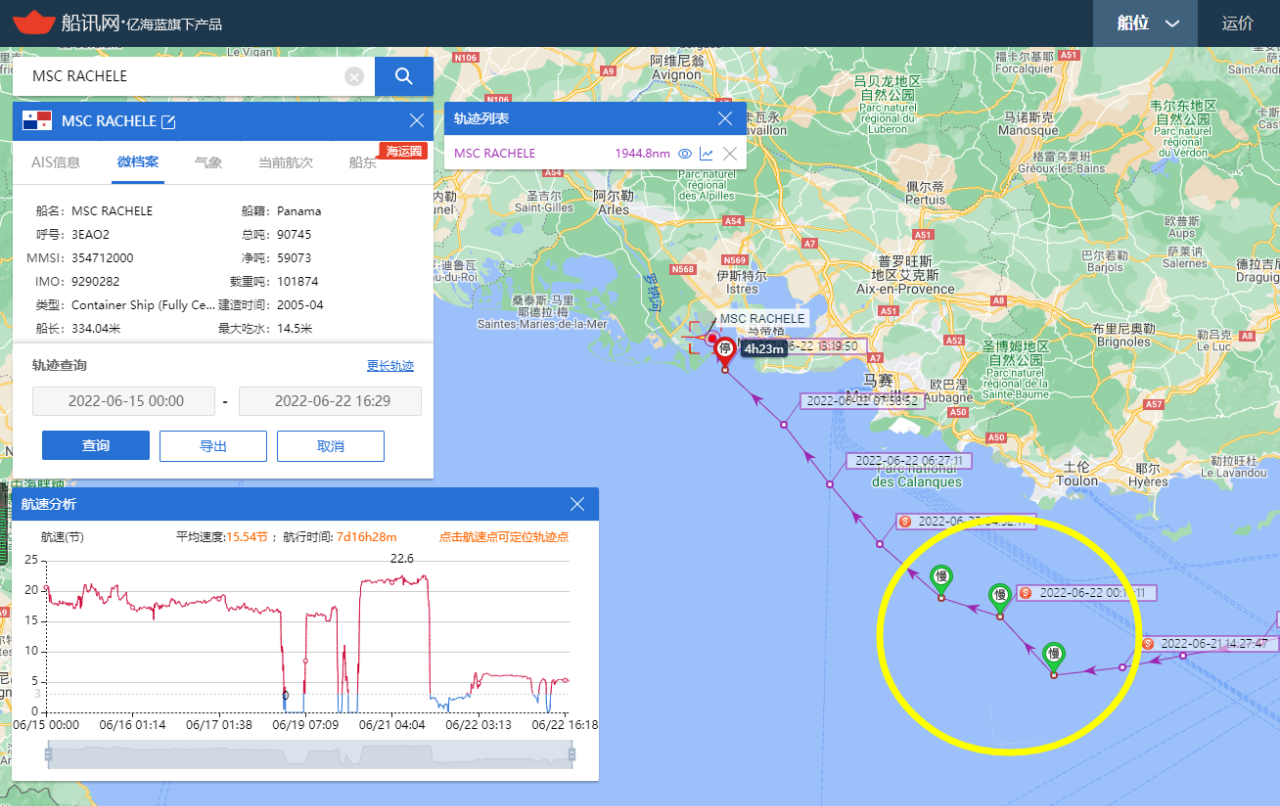Click MSC RACHELE entry in 轨迹列表
Screen dimensions: 1280x806
click(494, 153)
